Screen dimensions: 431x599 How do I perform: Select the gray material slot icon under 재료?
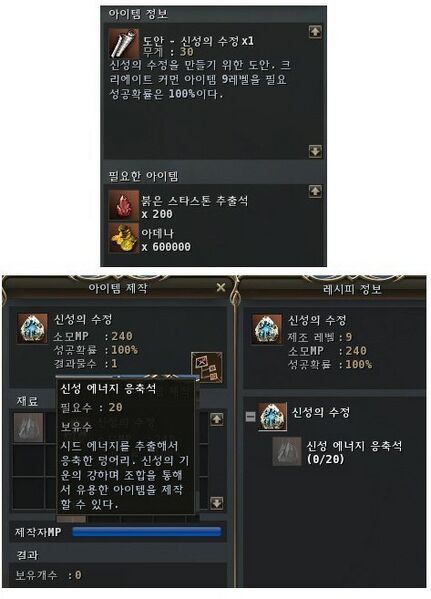[x=29, y=427]
